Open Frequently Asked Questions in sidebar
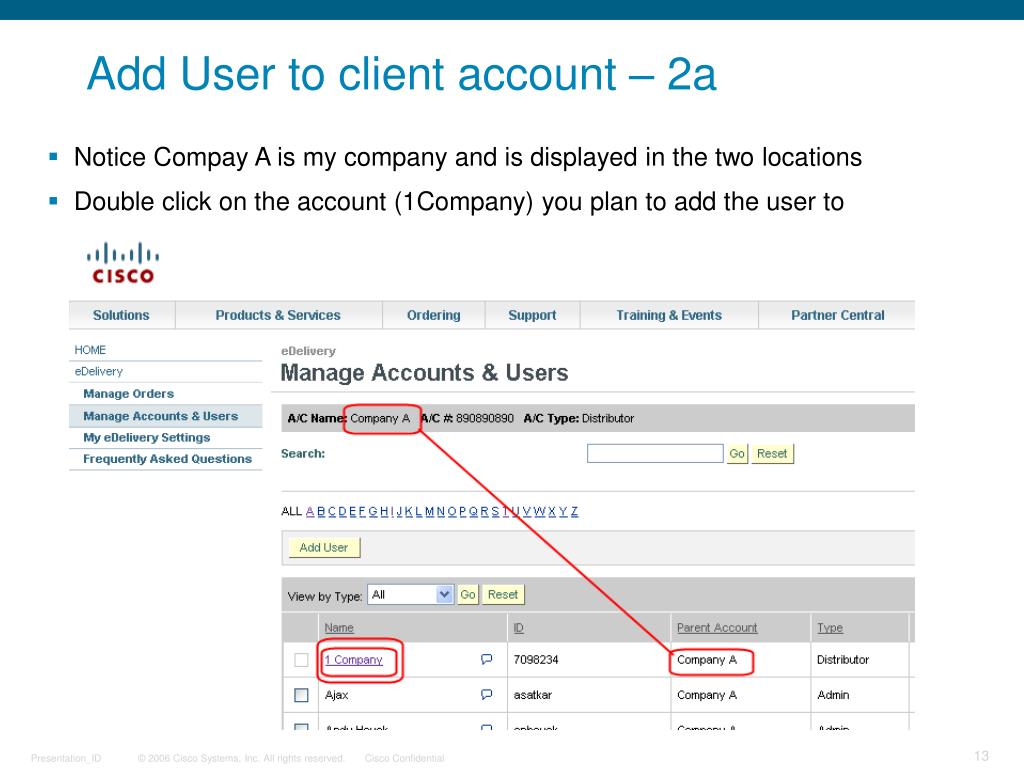This screenshot has height=768, width=1024. click(167, 459)
